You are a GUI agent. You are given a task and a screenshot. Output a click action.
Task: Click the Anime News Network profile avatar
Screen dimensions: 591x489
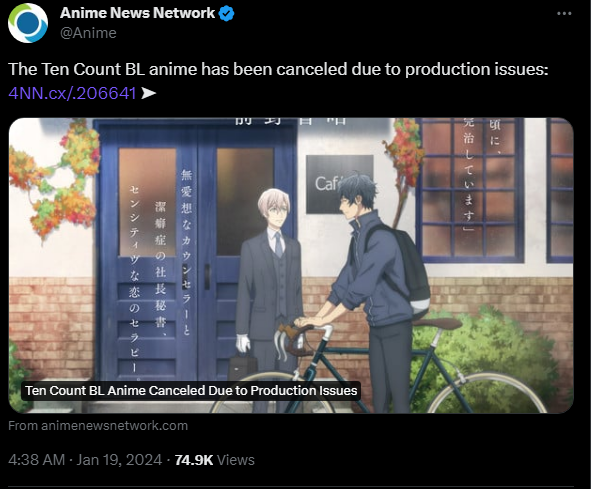(x=28, y=23)
